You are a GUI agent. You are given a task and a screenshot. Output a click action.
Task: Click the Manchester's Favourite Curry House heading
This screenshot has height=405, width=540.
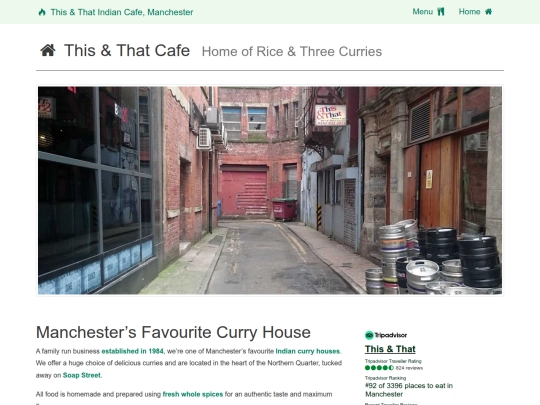click(173, 332)
